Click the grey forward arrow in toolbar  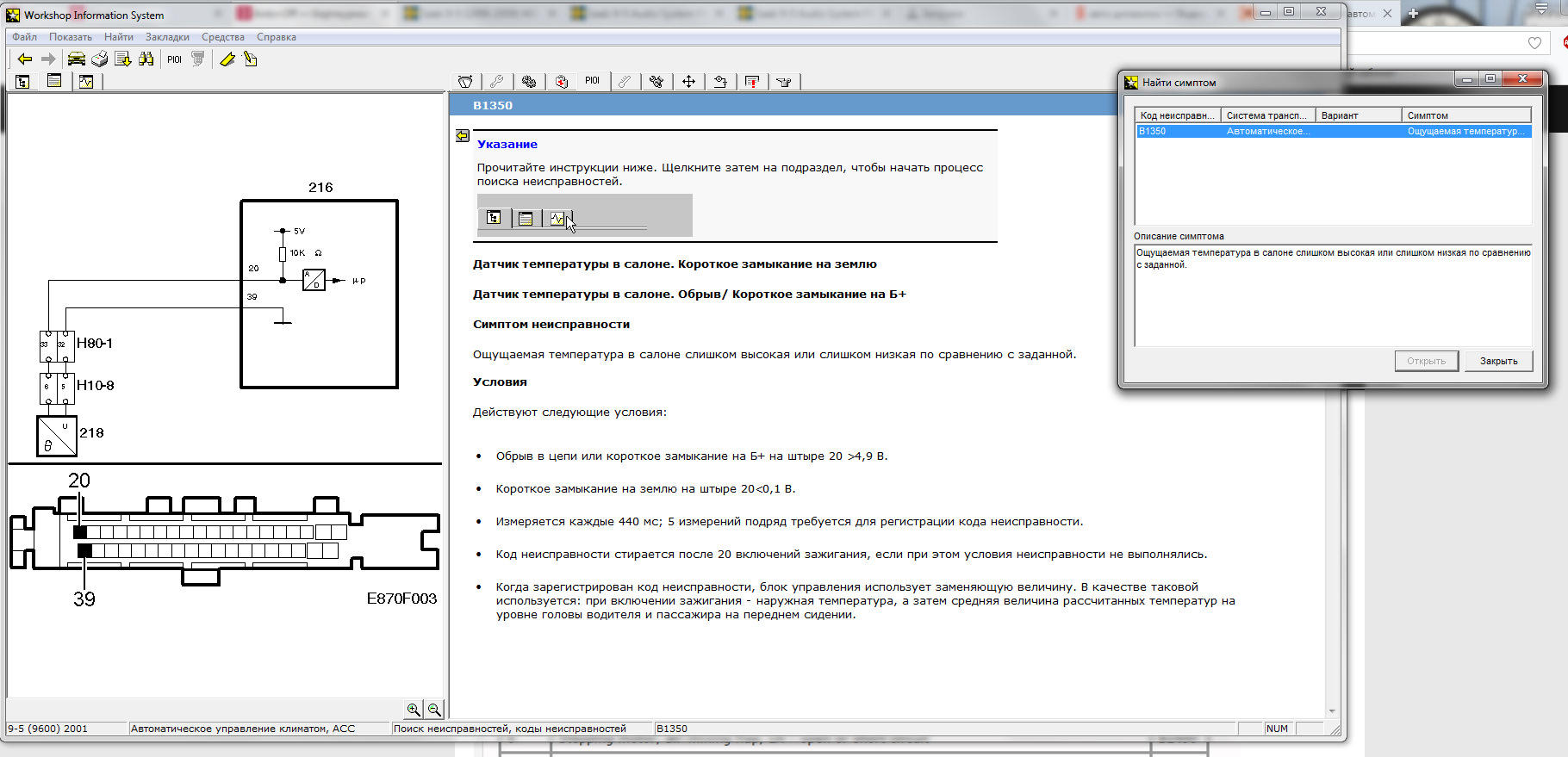[x=48, y=59]
